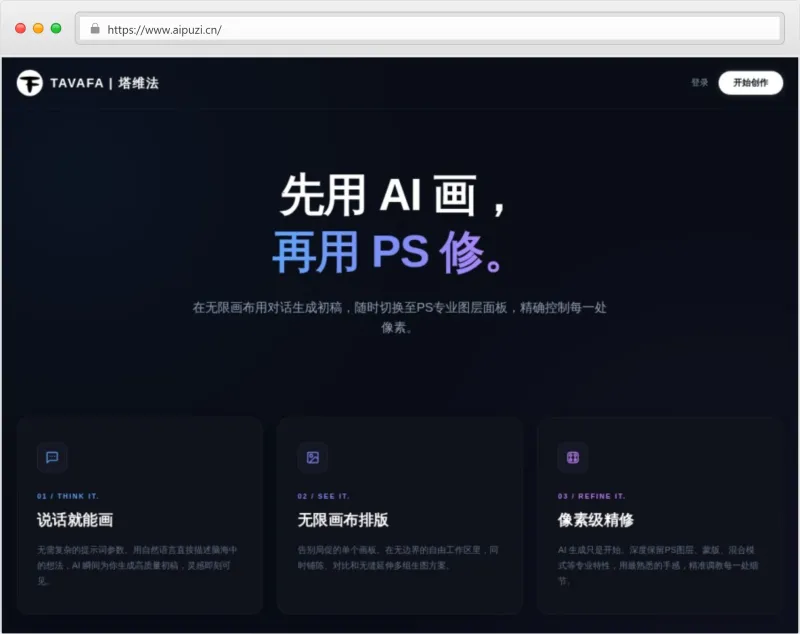800x634 pixels.
Task: Click the image icon in See It card
Action: (313, 457)
